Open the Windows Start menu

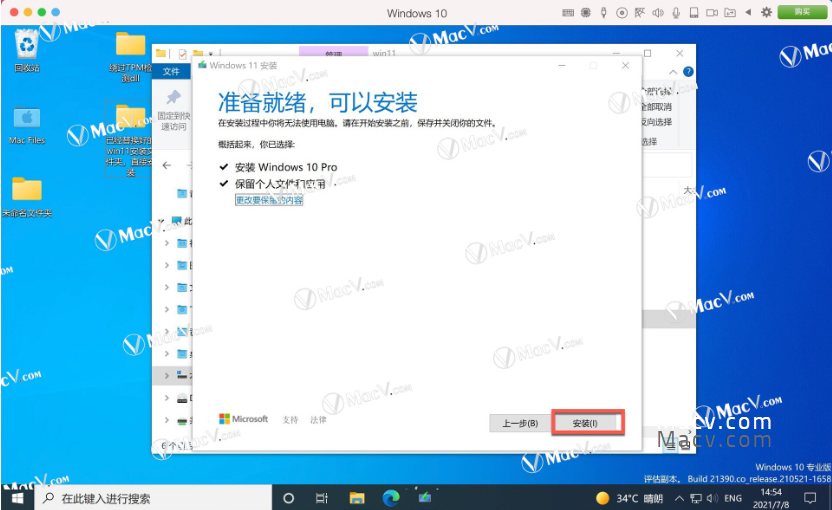click(x=18, y=498)
